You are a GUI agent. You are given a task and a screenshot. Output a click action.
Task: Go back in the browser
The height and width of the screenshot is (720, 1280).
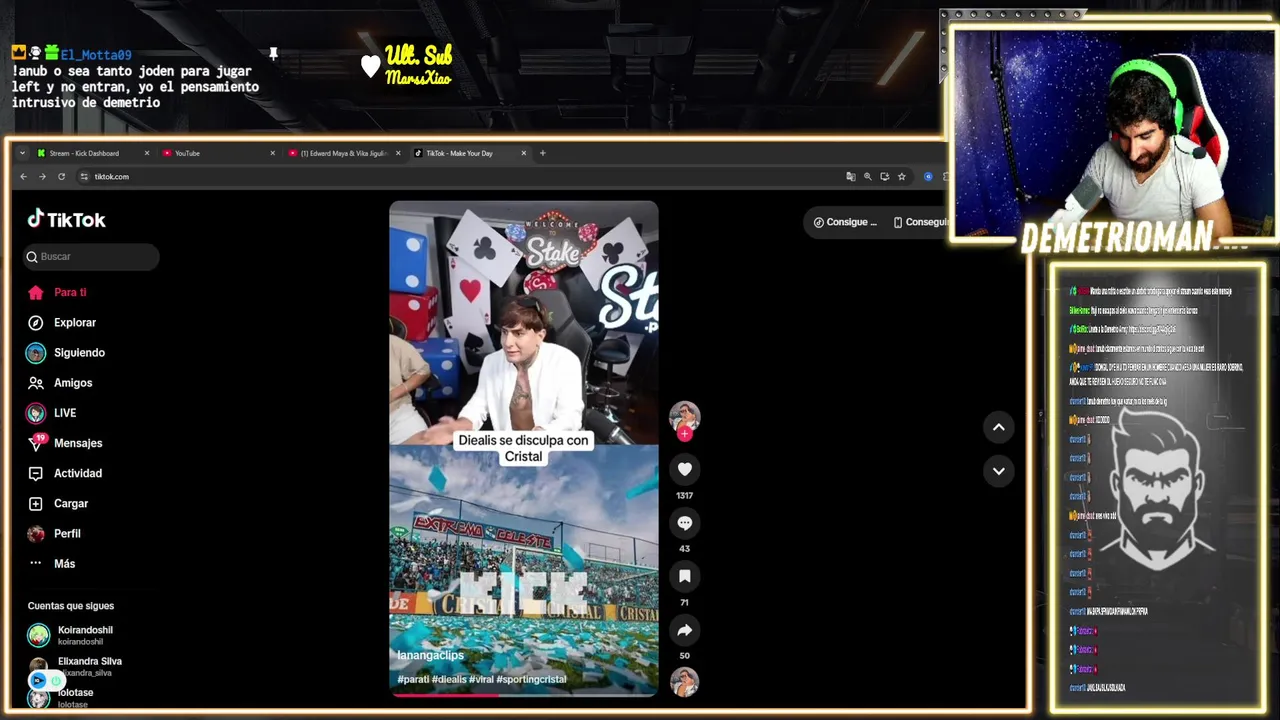point(24,177)
